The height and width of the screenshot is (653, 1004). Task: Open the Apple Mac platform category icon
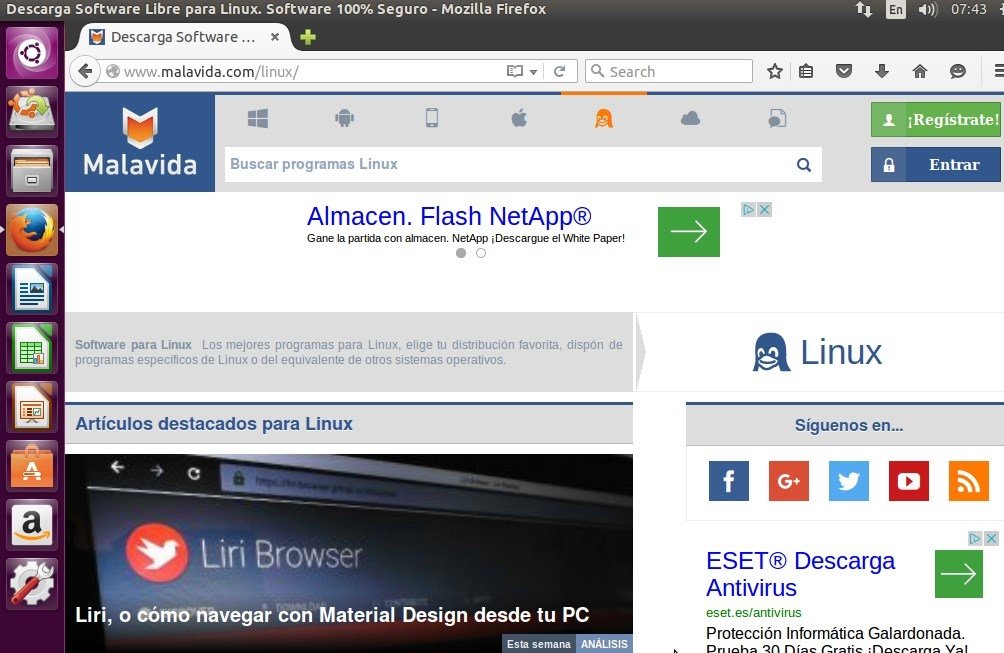click(x=519, y=118)
